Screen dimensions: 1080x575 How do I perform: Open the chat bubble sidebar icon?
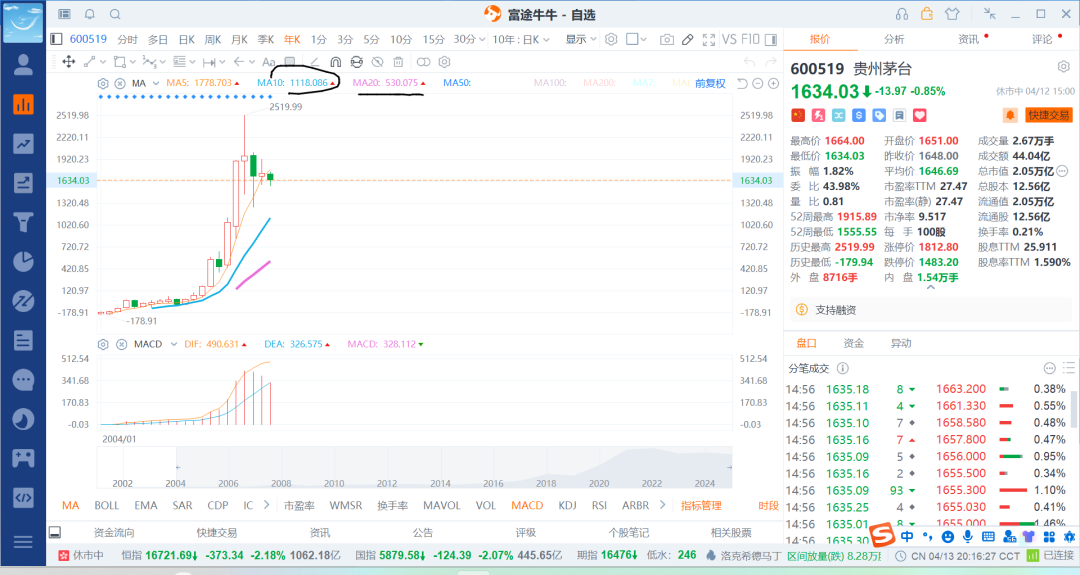point(23,379)
